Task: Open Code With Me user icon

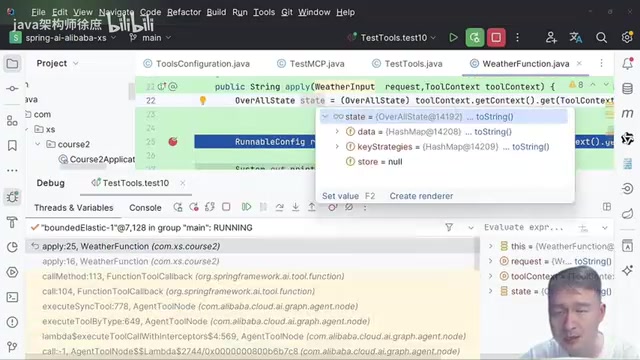Action: coord(551,38)
